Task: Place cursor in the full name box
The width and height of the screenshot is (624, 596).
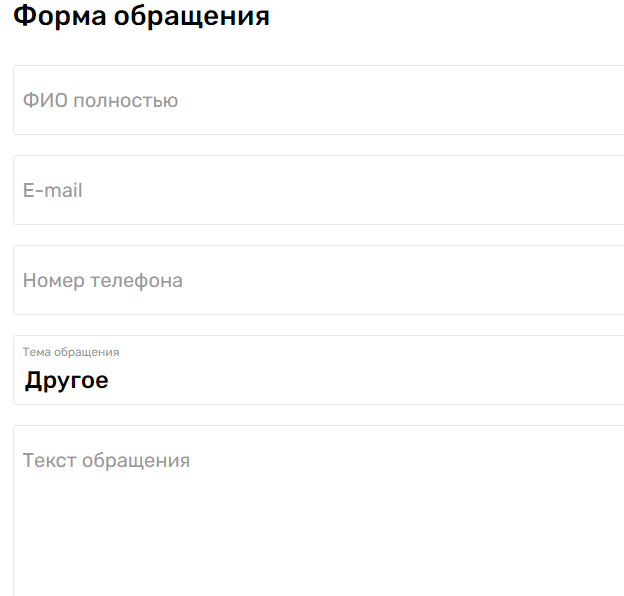Action: click(x=400, y=100)
